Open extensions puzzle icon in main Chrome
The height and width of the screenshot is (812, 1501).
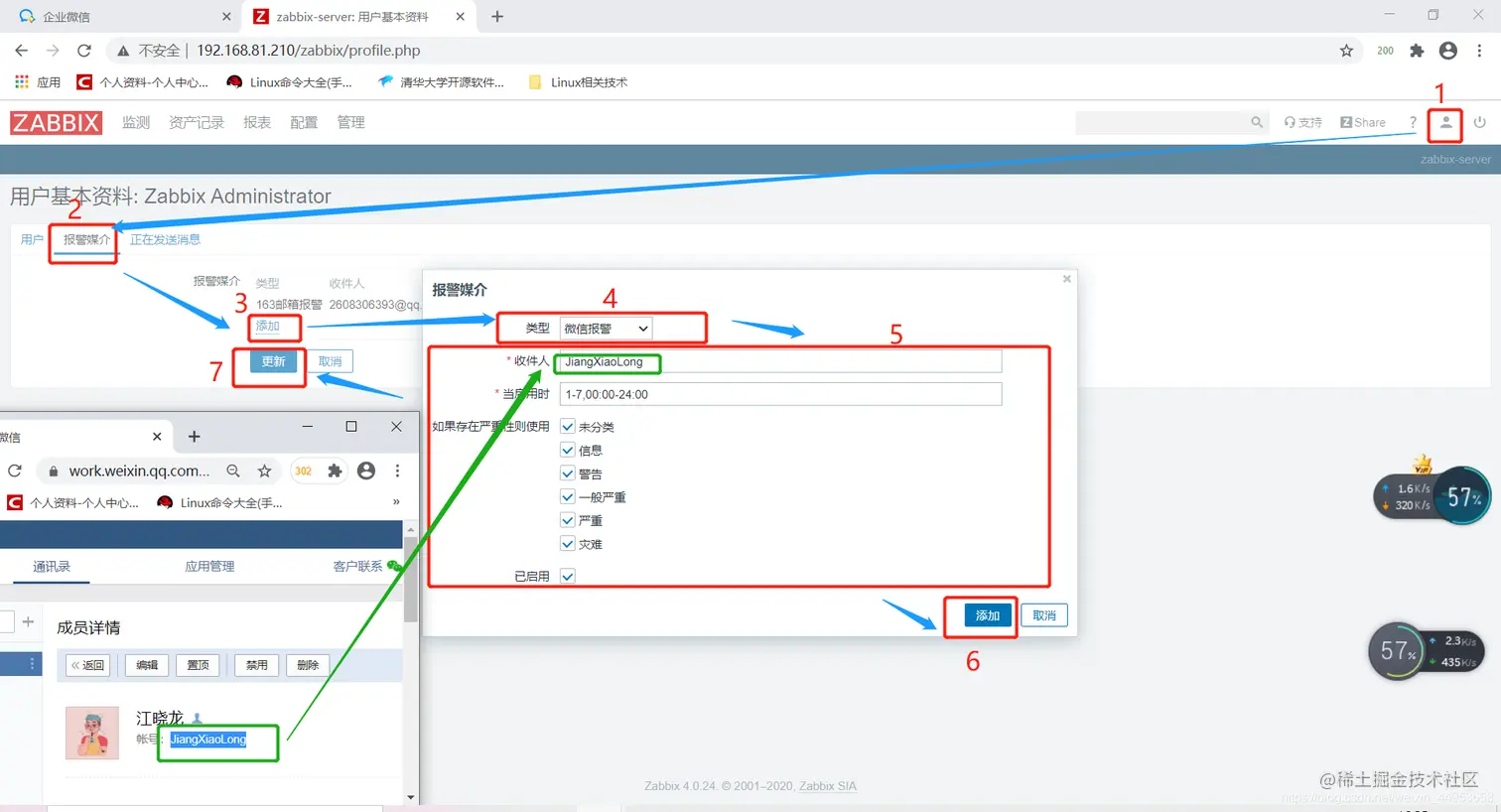(1417, 51)
